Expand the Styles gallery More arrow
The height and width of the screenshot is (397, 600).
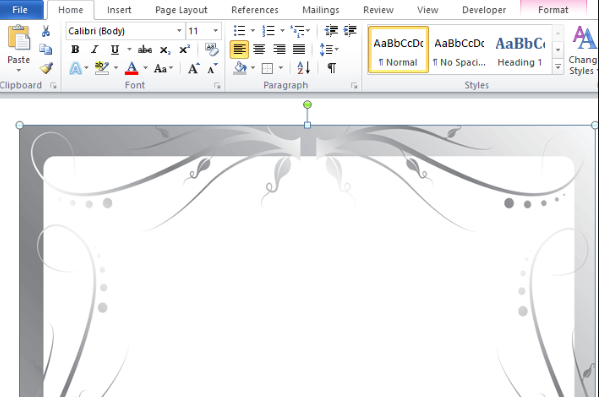coord(558,67)
